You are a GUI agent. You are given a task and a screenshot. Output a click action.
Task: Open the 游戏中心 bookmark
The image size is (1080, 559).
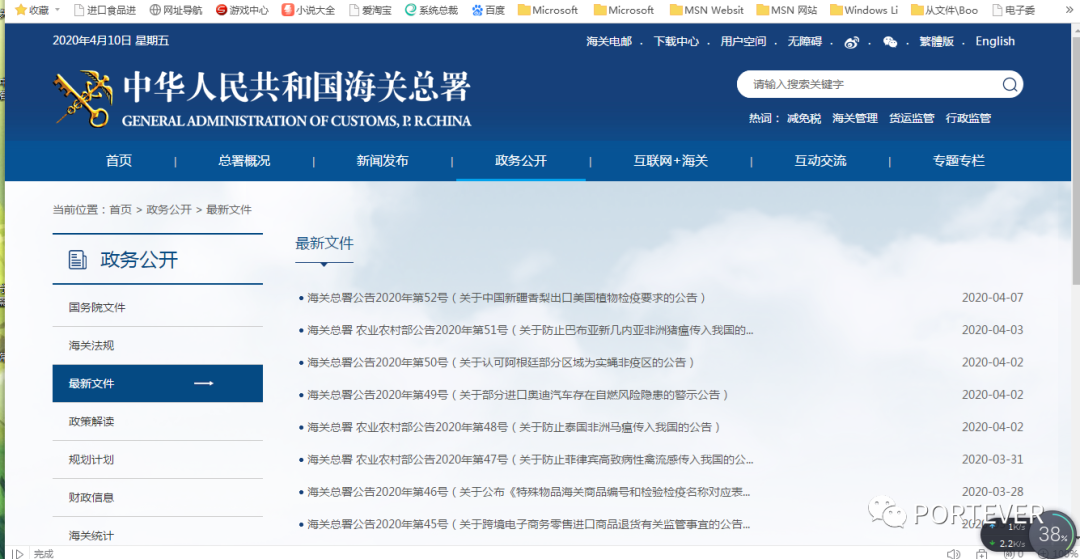pyautogui.click(x=242, y=10)
